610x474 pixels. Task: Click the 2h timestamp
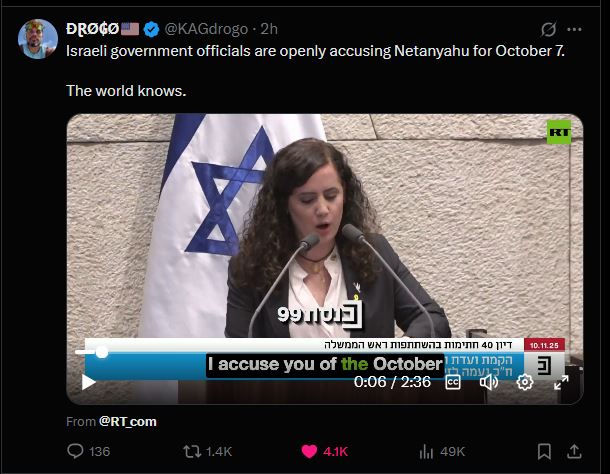(269, 29)
